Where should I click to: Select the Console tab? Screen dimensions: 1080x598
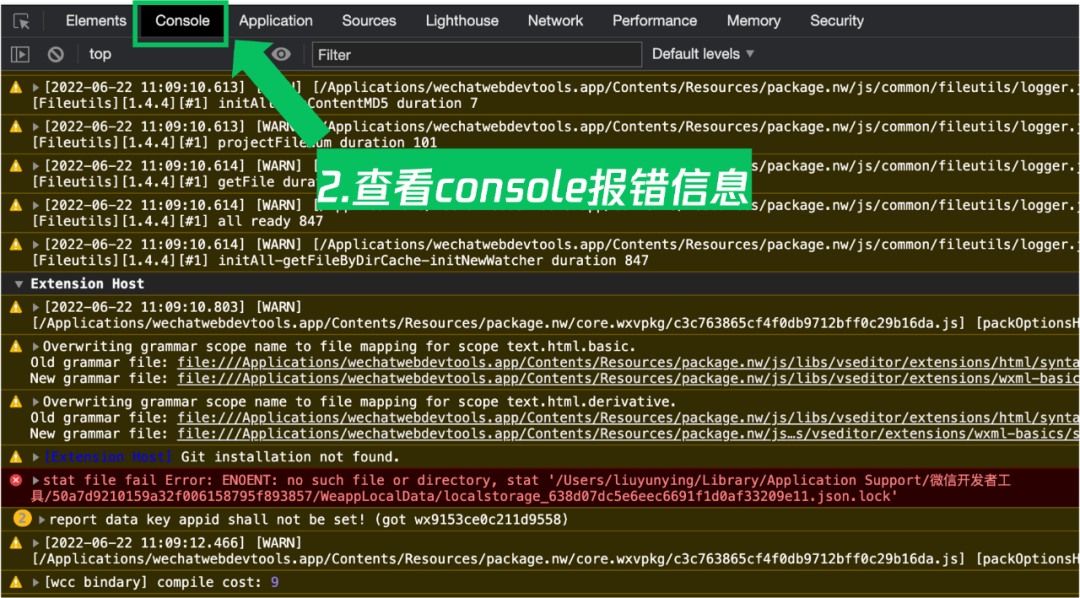click(182, 21)
